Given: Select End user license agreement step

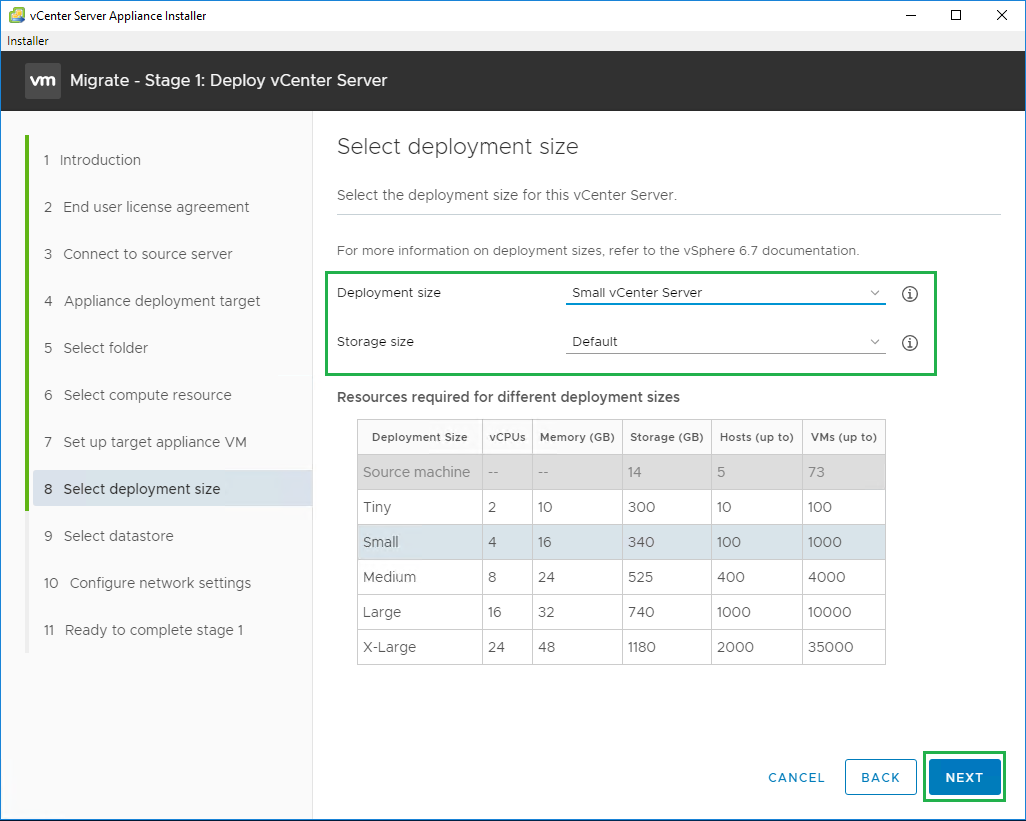Looking at the screenshot, I should pos(156,207).
